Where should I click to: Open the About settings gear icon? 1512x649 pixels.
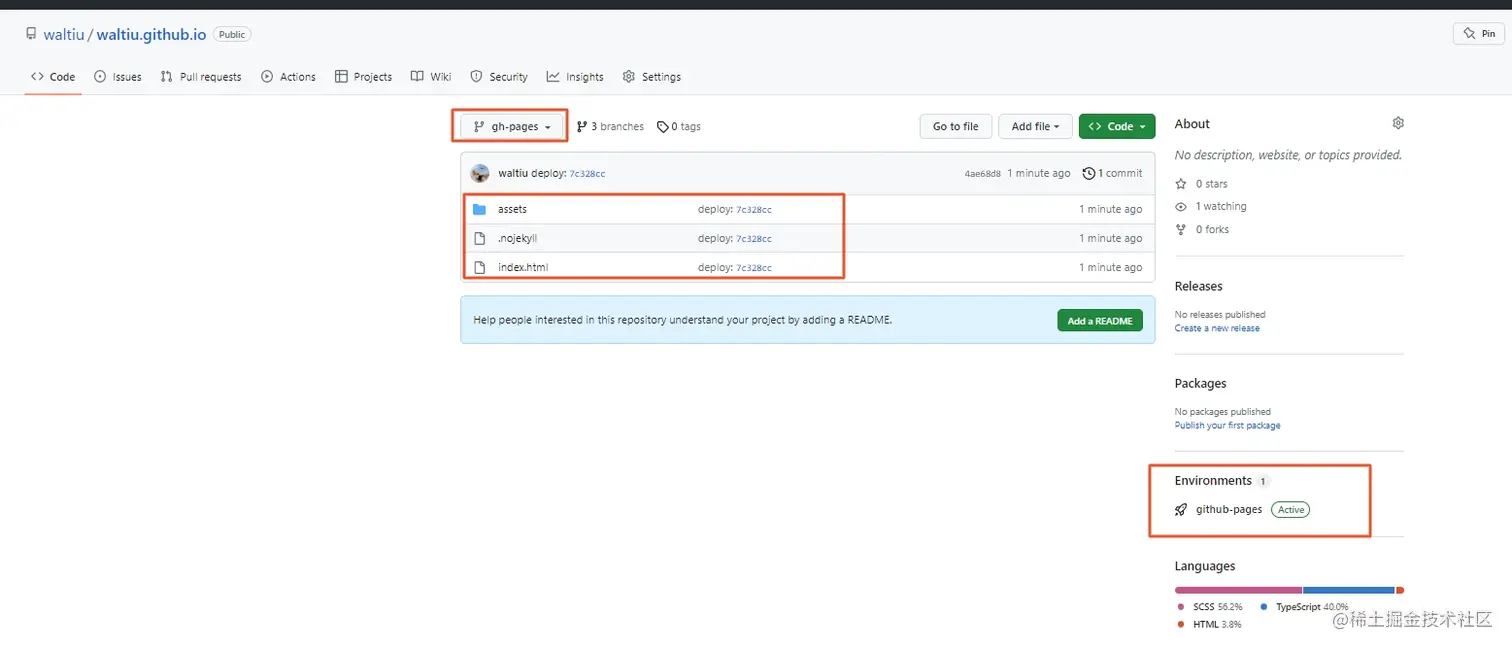point(1398,123)
